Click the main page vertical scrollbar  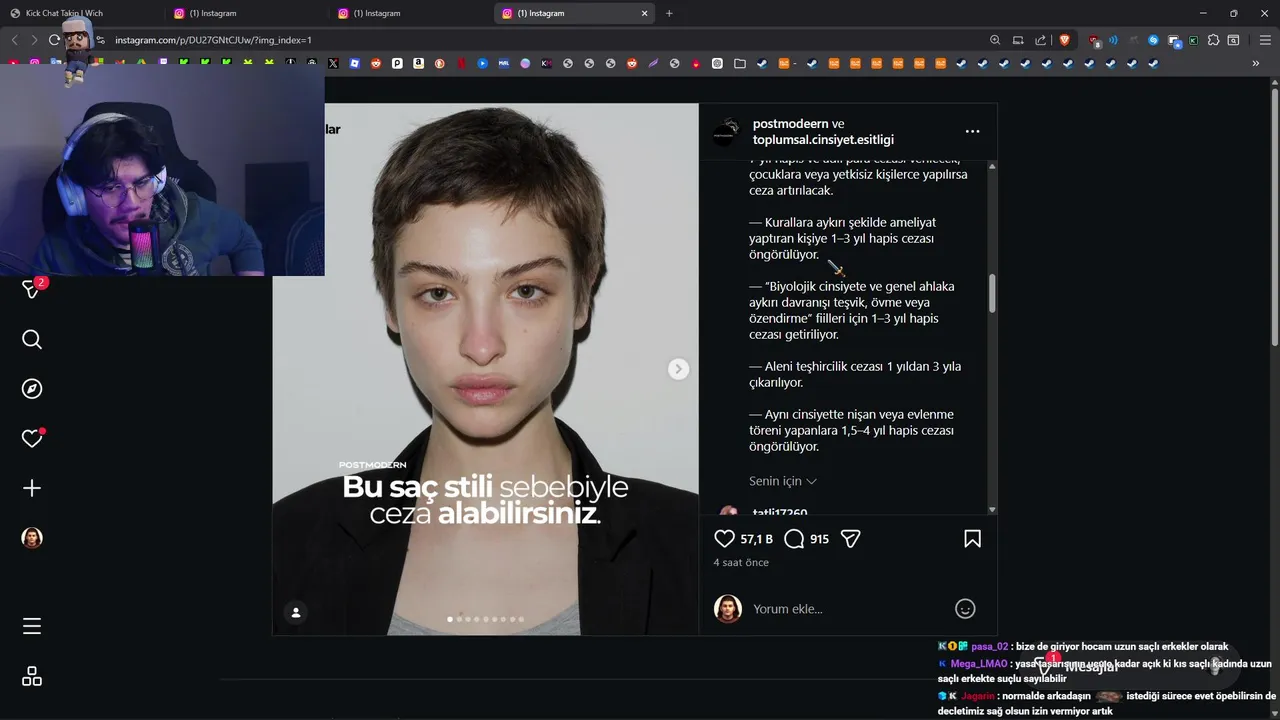coord(1274,215)
